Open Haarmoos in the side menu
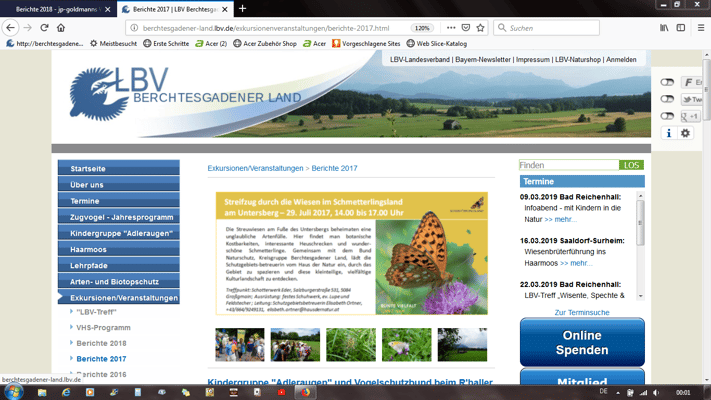The height and width of the screenshot is (400, 711). [x=119, y=249]
